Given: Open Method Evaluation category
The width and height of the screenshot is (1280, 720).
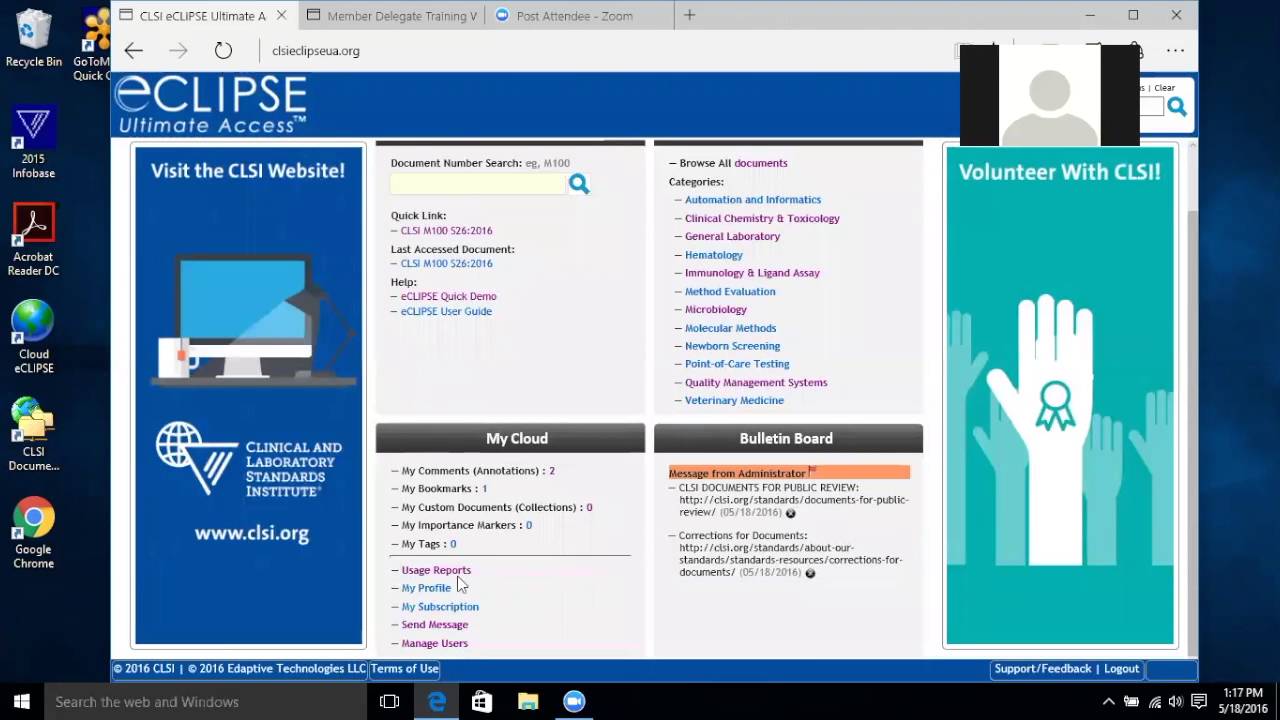Looking at the screenshot, I should point(730,291).
